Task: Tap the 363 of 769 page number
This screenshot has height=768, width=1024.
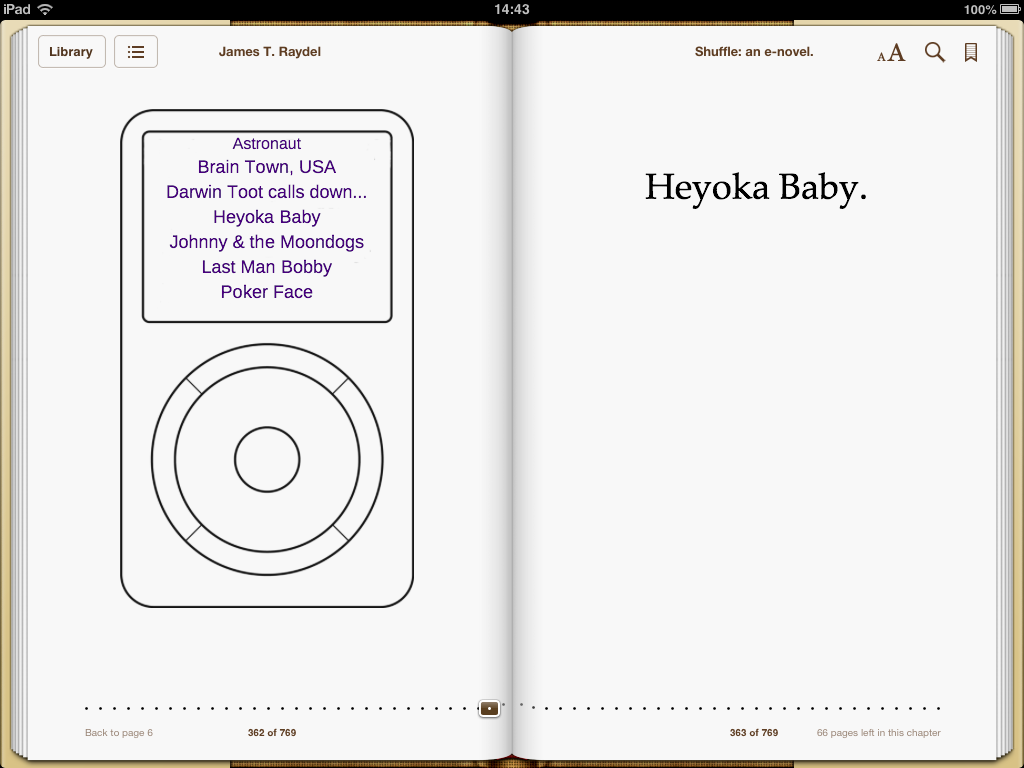Action: click(754, 733)
